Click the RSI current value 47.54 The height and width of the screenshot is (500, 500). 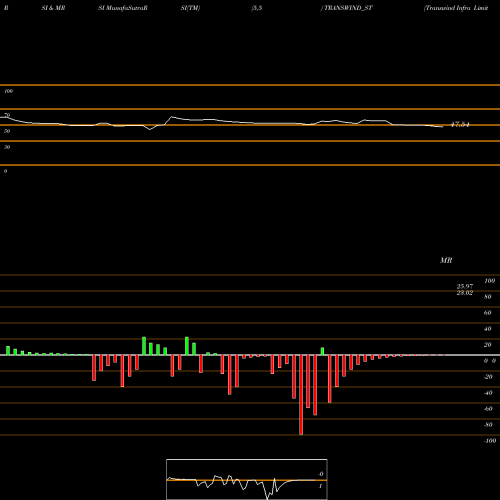(x=460, y=125)
